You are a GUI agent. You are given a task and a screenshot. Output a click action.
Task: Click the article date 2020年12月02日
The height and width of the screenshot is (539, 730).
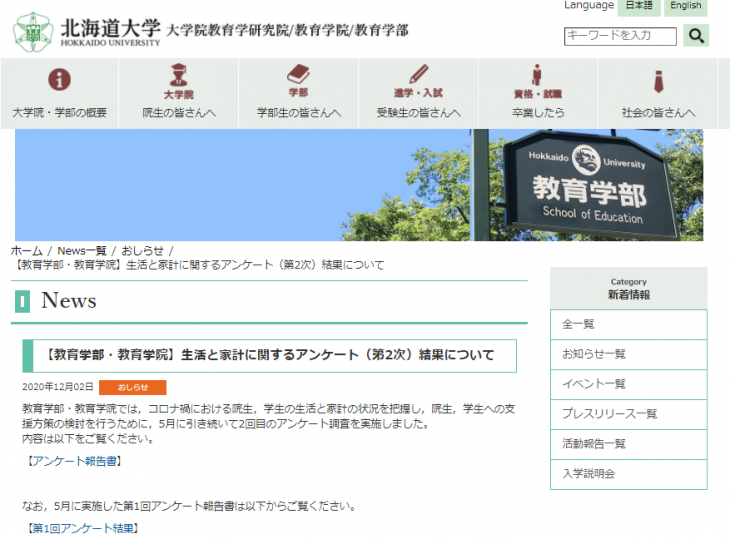(58, 387)
